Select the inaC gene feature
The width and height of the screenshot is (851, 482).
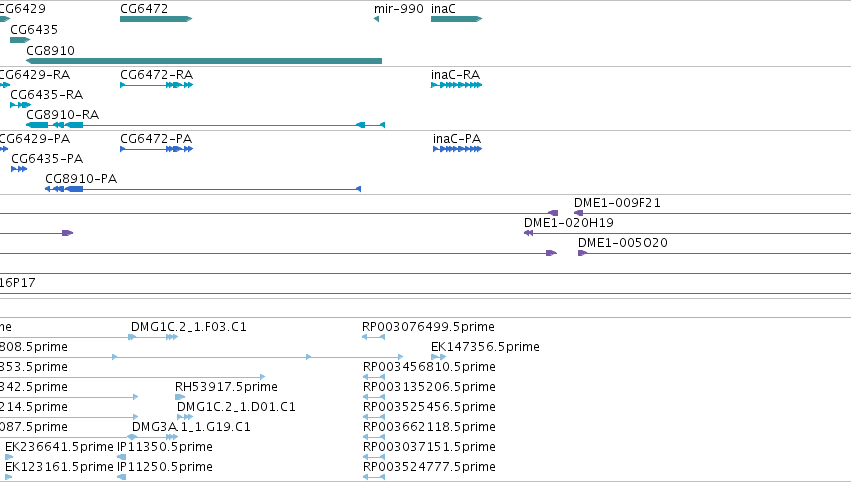(456, 19)
